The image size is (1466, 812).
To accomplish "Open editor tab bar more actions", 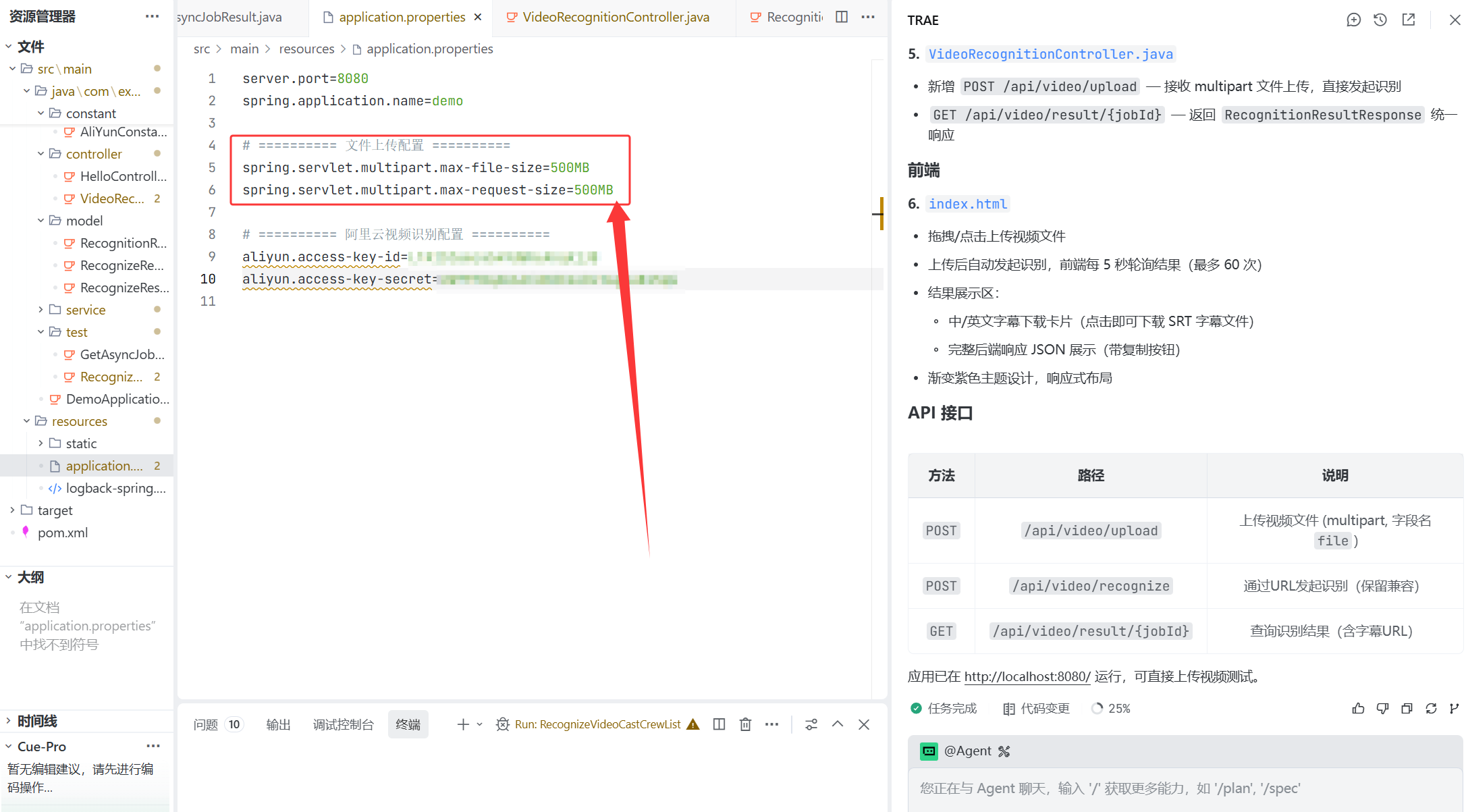I will 868,17.
